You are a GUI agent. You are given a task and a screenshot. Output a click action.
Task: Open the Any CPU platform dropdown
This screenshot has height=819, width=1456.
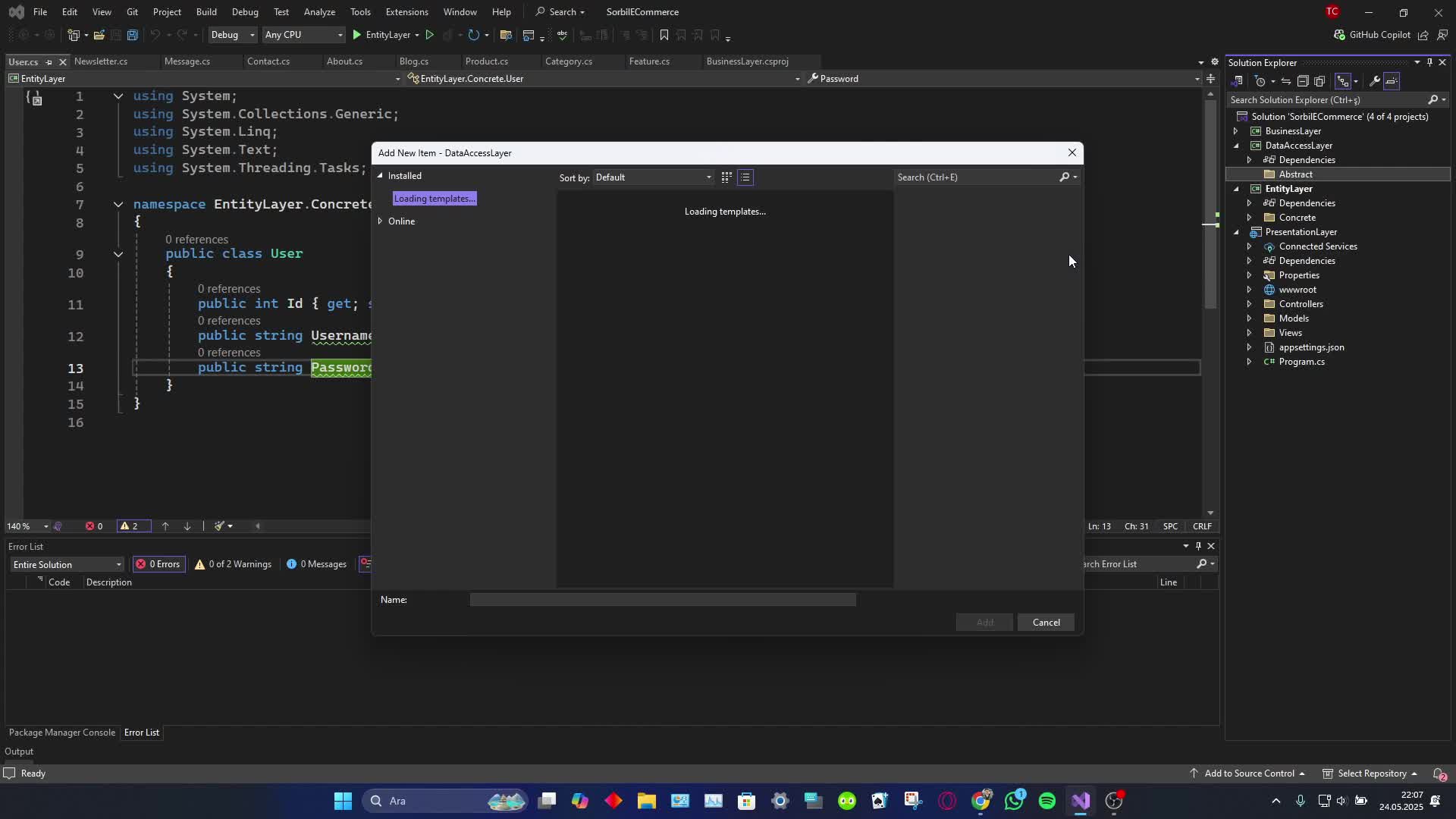(x=303, y=35)
